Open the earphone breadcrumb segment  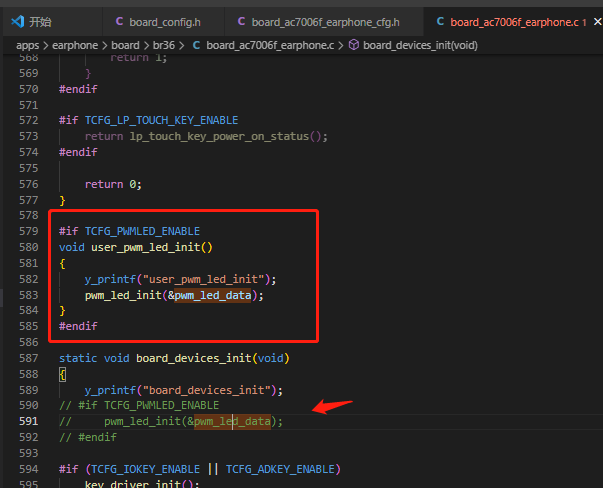pyautogui.click(x=75, y=45)
